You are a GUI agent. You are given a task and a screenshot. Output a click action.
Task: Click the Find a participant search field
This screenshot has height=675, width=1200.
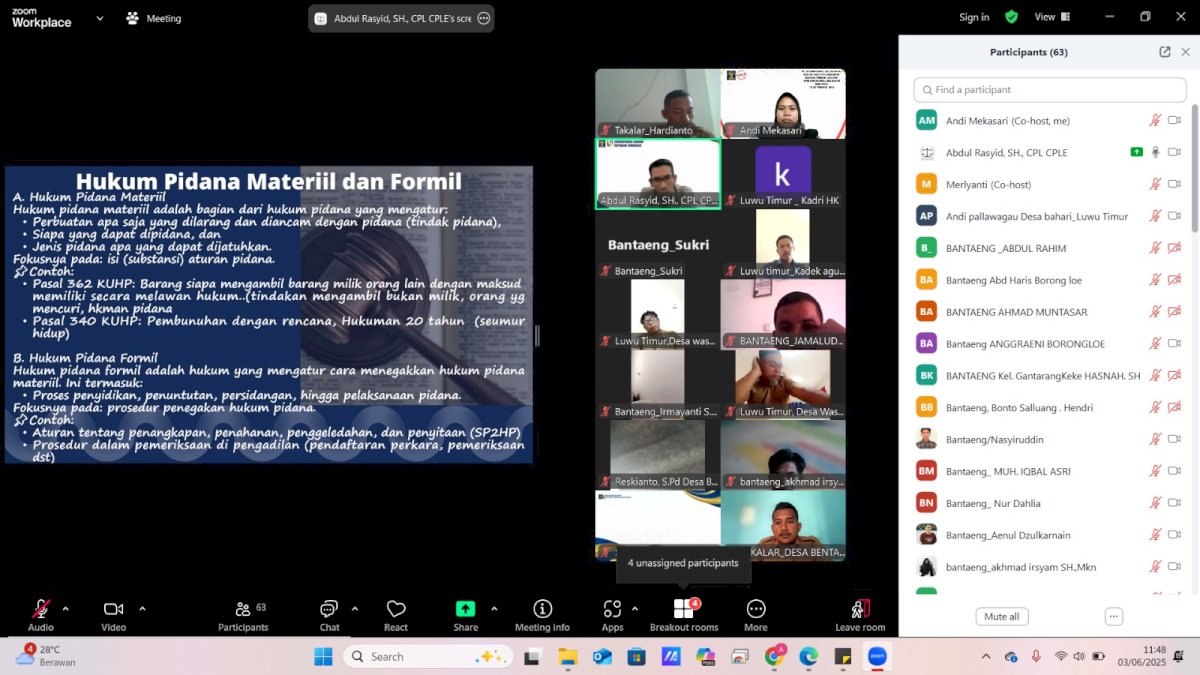click(1050, 90)
